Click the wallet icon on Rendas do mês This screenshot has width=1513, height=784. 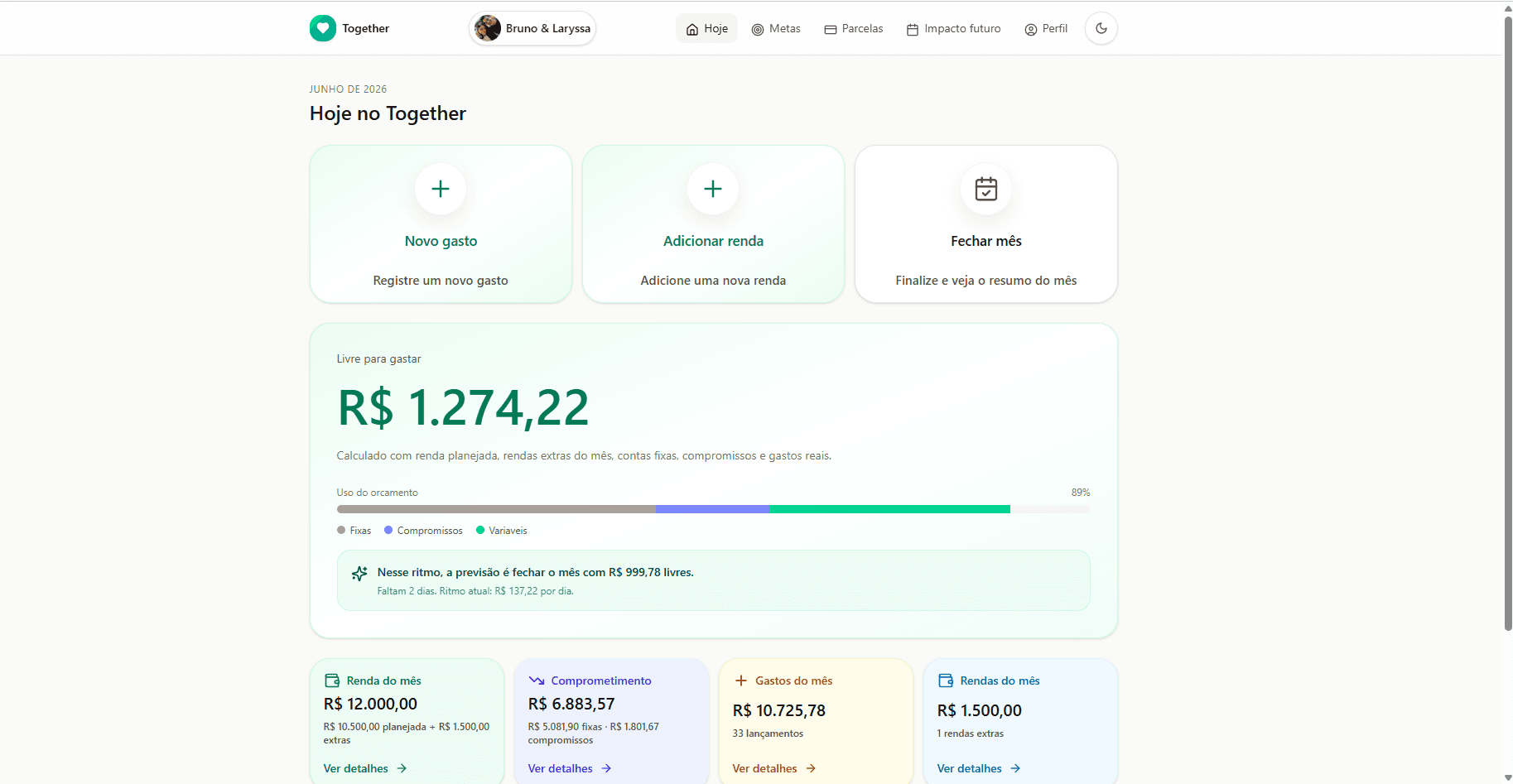(946, 681)
